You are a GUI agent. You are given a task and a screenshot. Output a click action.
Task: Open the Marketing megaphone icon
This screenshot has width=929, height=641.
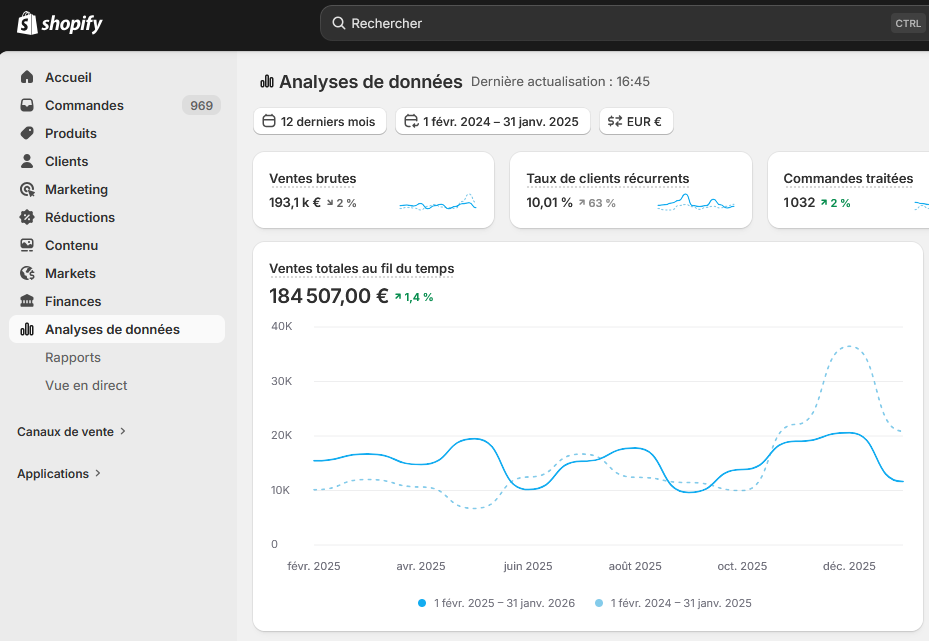pyautogui.click(x=25, y=189)
